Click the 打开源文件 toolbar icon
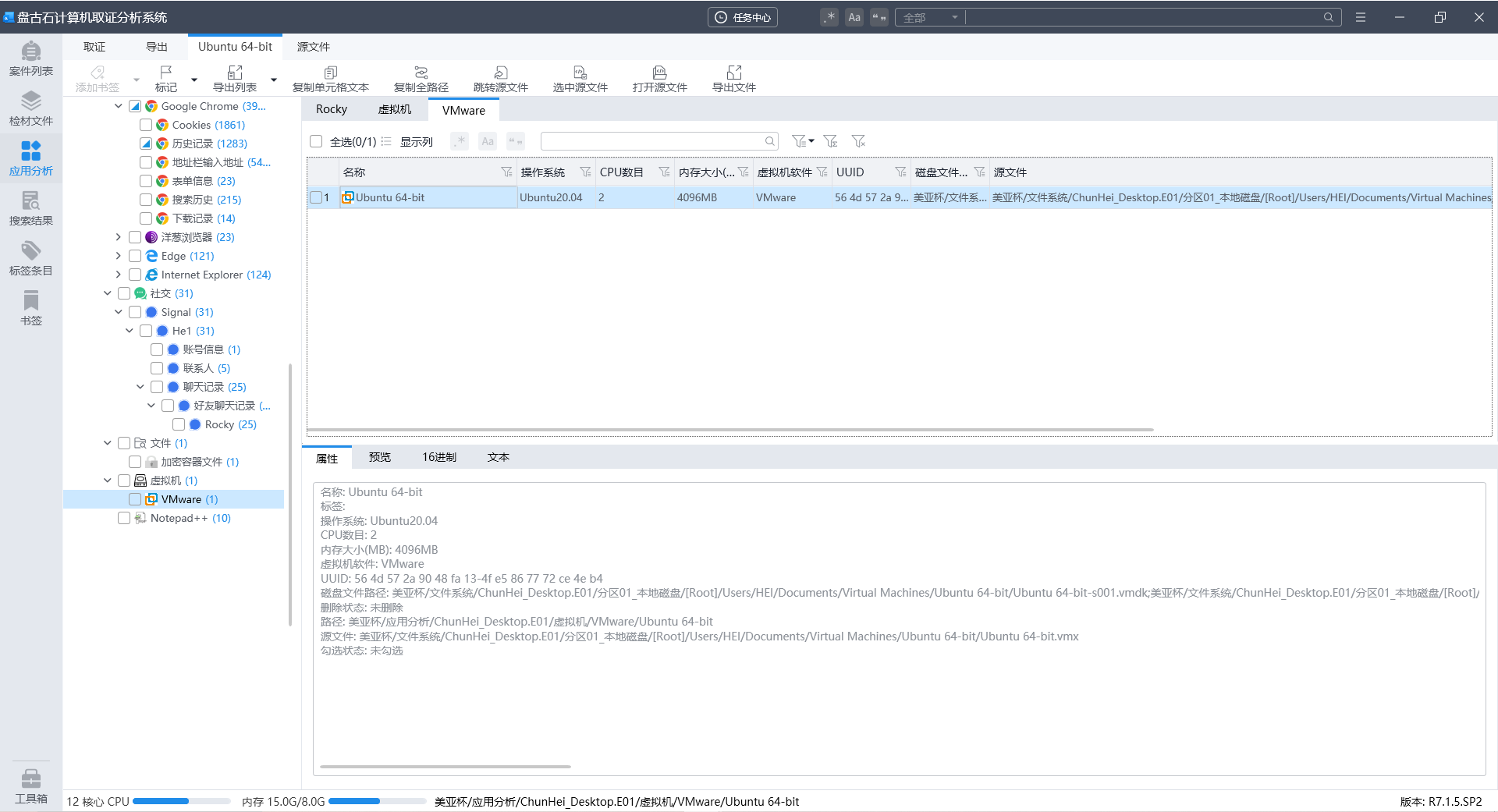Image resolution: width=1498 pixels, height=812 pixels. 659,79
